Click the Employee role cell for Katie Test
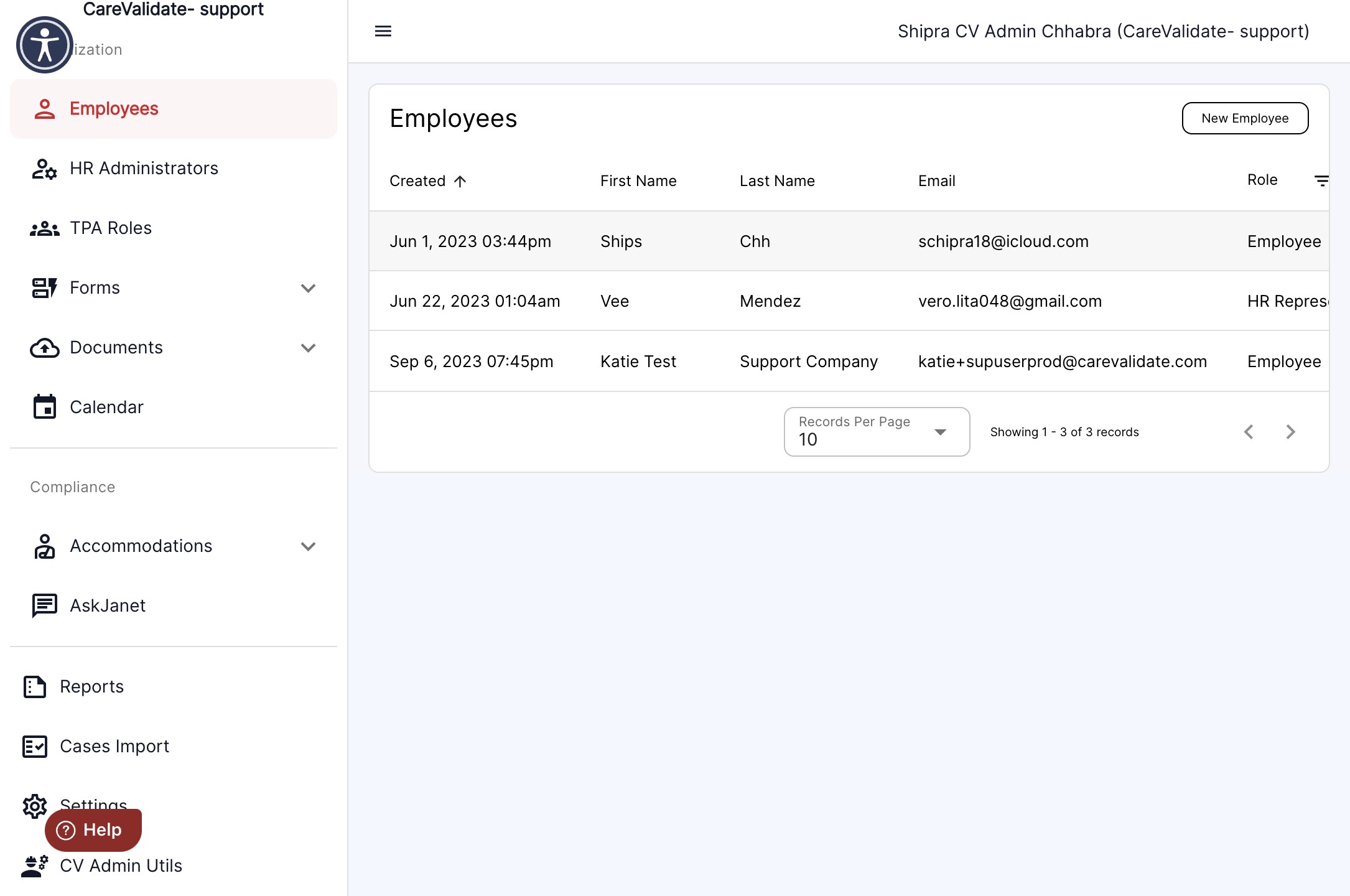The width and height of the screenshot is (1350, 896). (1284, 362)
